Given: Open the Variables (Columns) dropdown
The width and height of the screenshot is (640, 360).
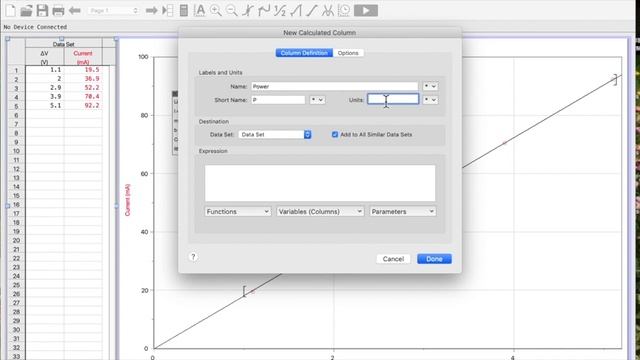Looking at the screenshot, I should point(320,211).
